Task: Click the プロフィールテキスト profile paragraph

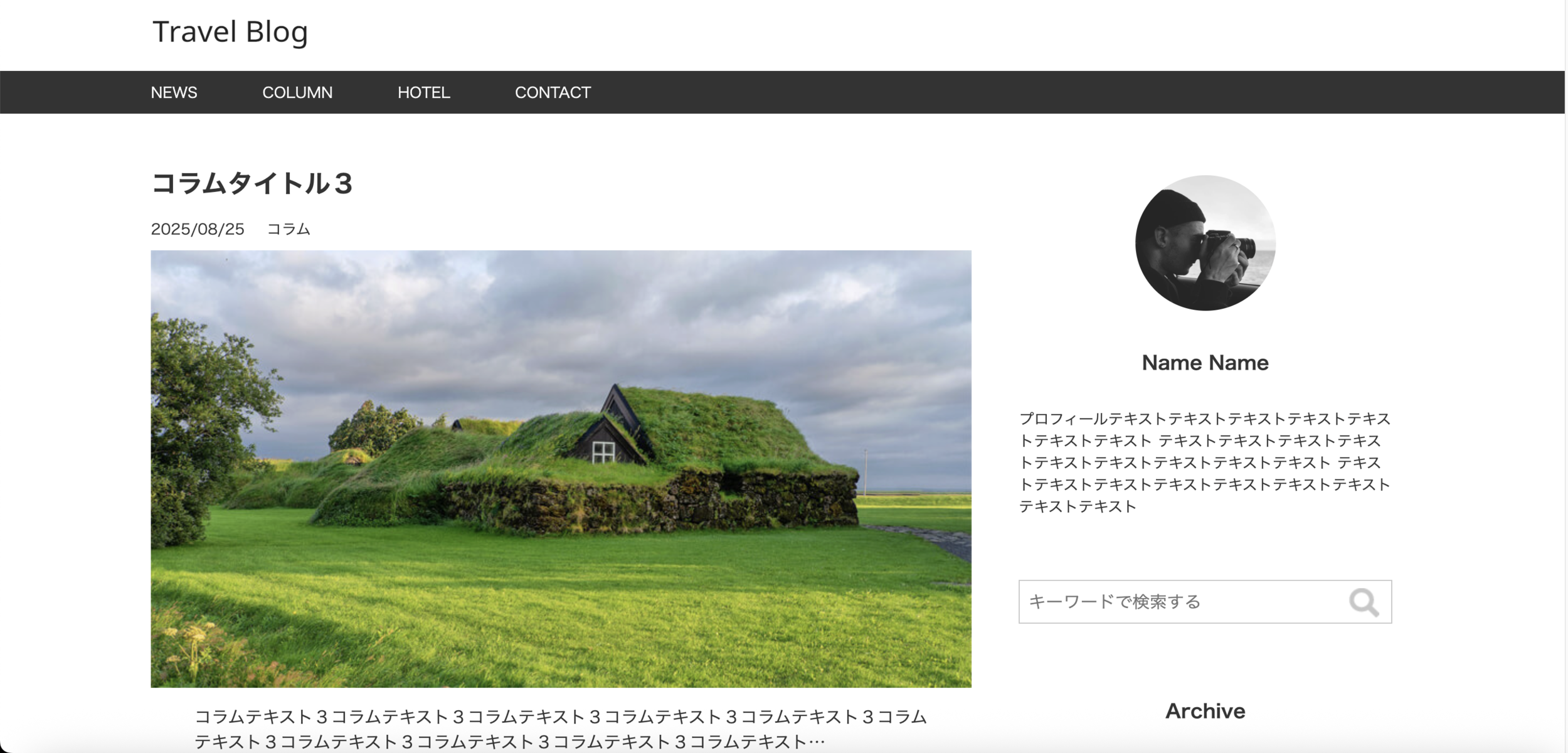Action: pos(1204,462)
